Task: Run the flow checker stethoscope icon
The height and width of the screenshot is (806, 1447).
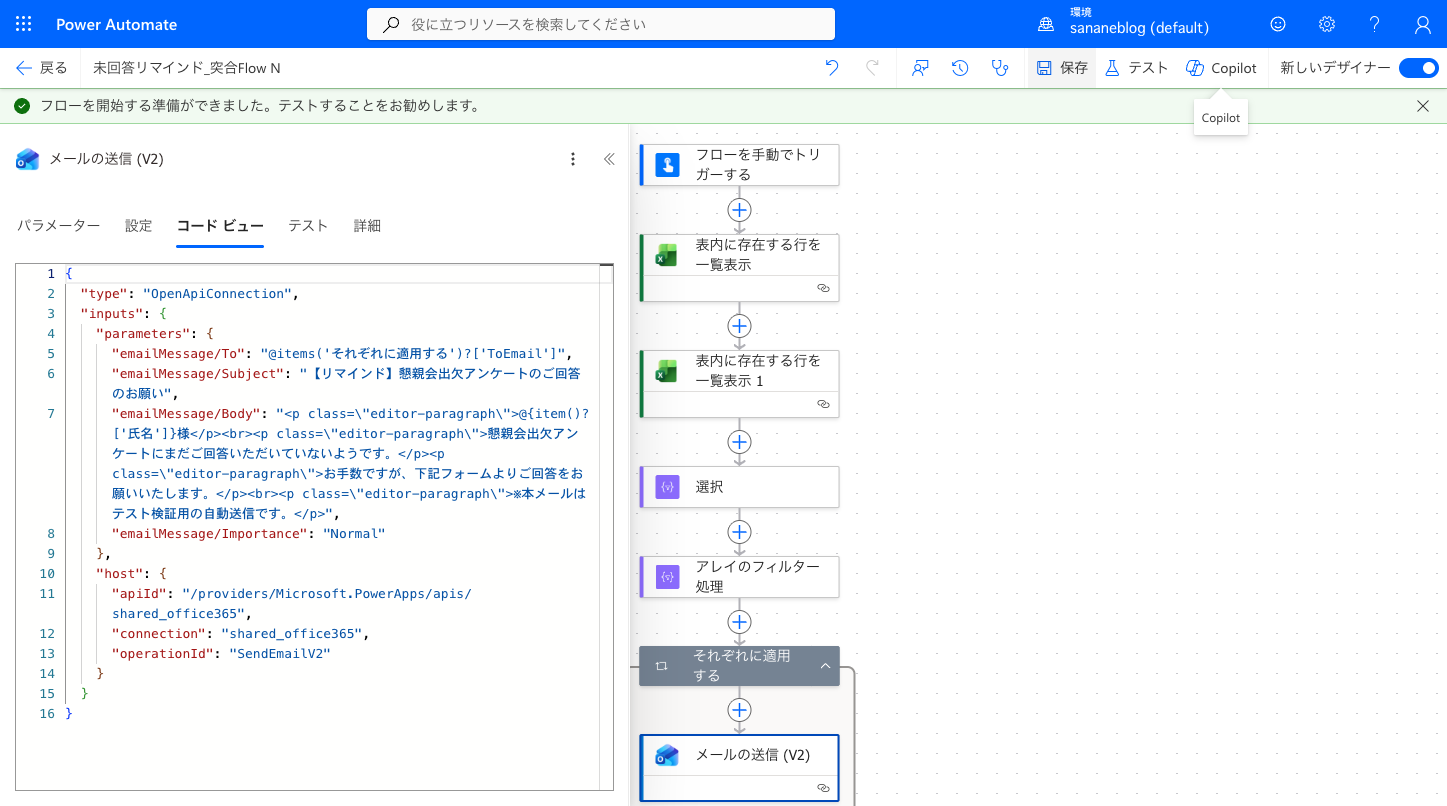Action: (999, 68)
